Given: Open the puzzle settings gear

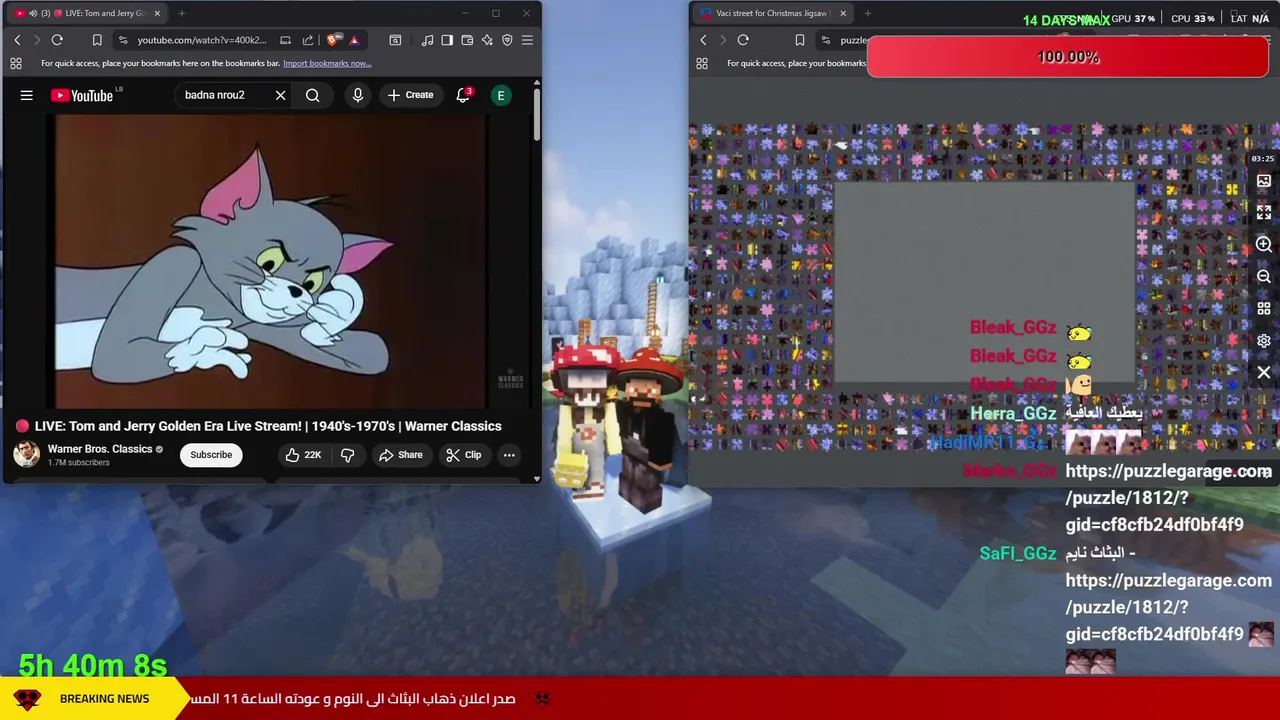Looking at the screenshot, I should tap(1264, 341).
